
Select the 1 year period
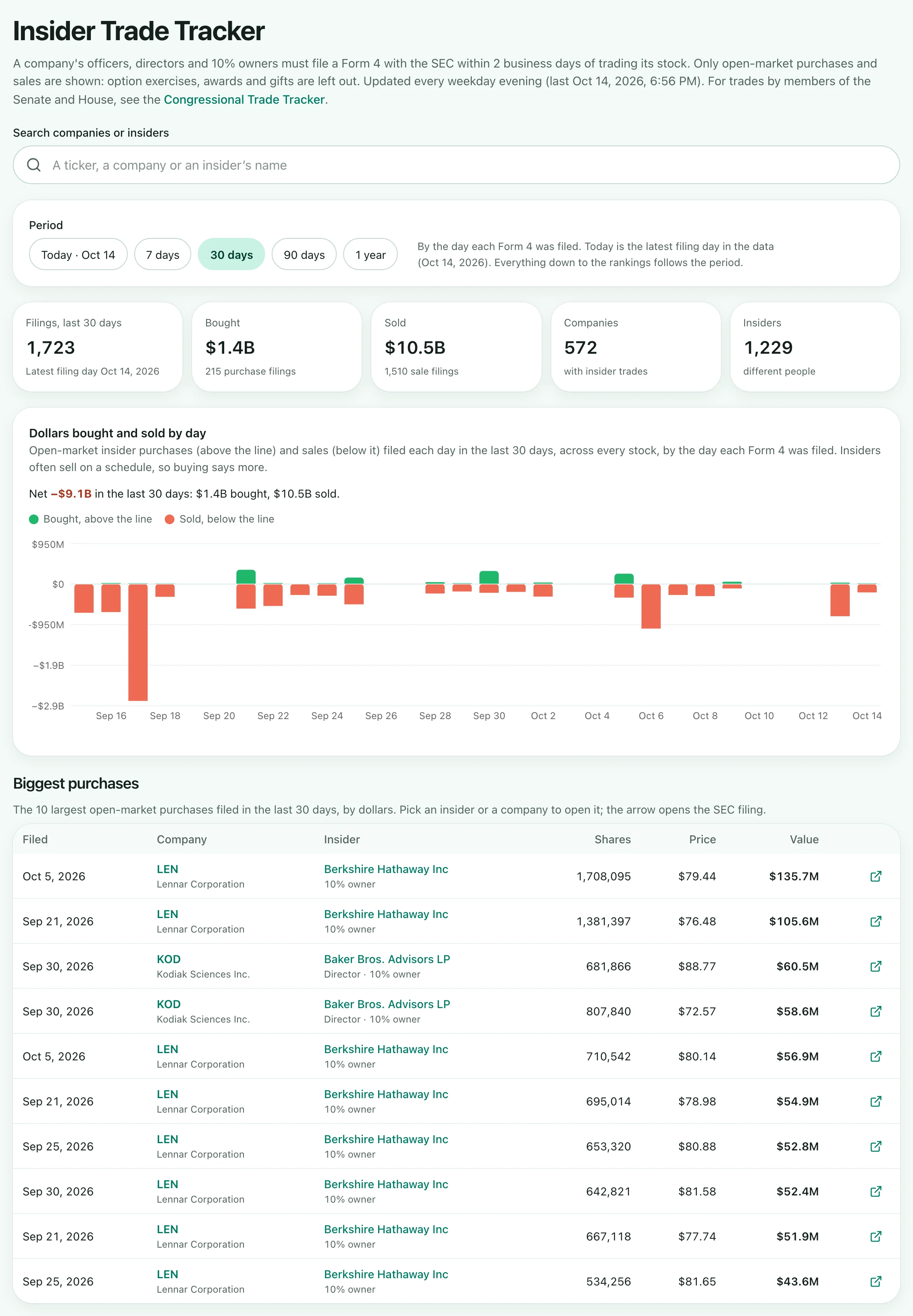click(x=370, y=254)
